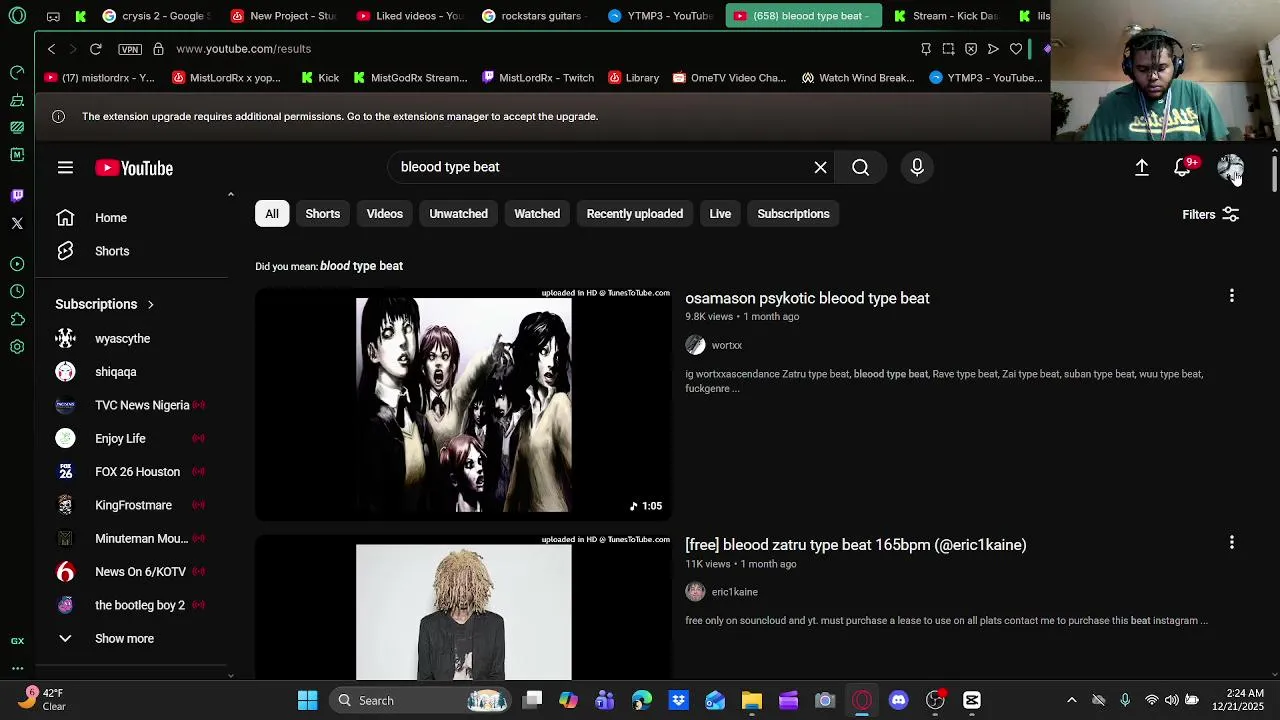1280x720 pixels.
Task: Select the Recently uploaded chip
Action: coord(634,214)
